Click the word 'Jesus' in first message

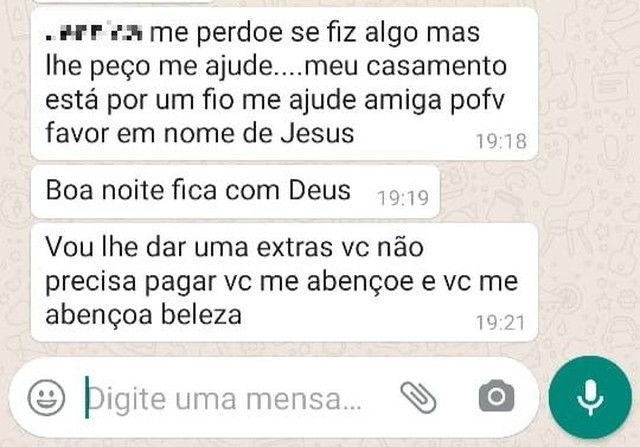click(x=317, y=133)
